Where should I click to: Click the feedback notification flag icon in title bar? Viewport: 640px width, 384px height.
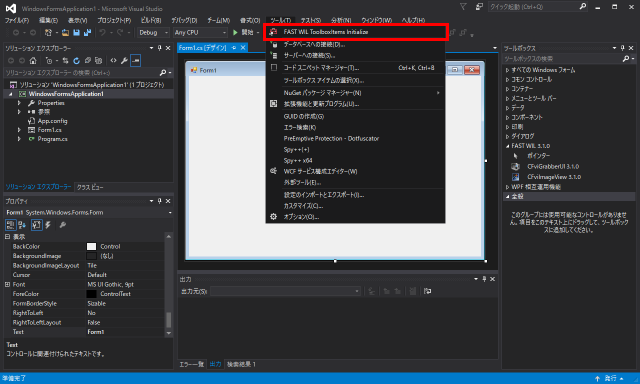point(463,7)
